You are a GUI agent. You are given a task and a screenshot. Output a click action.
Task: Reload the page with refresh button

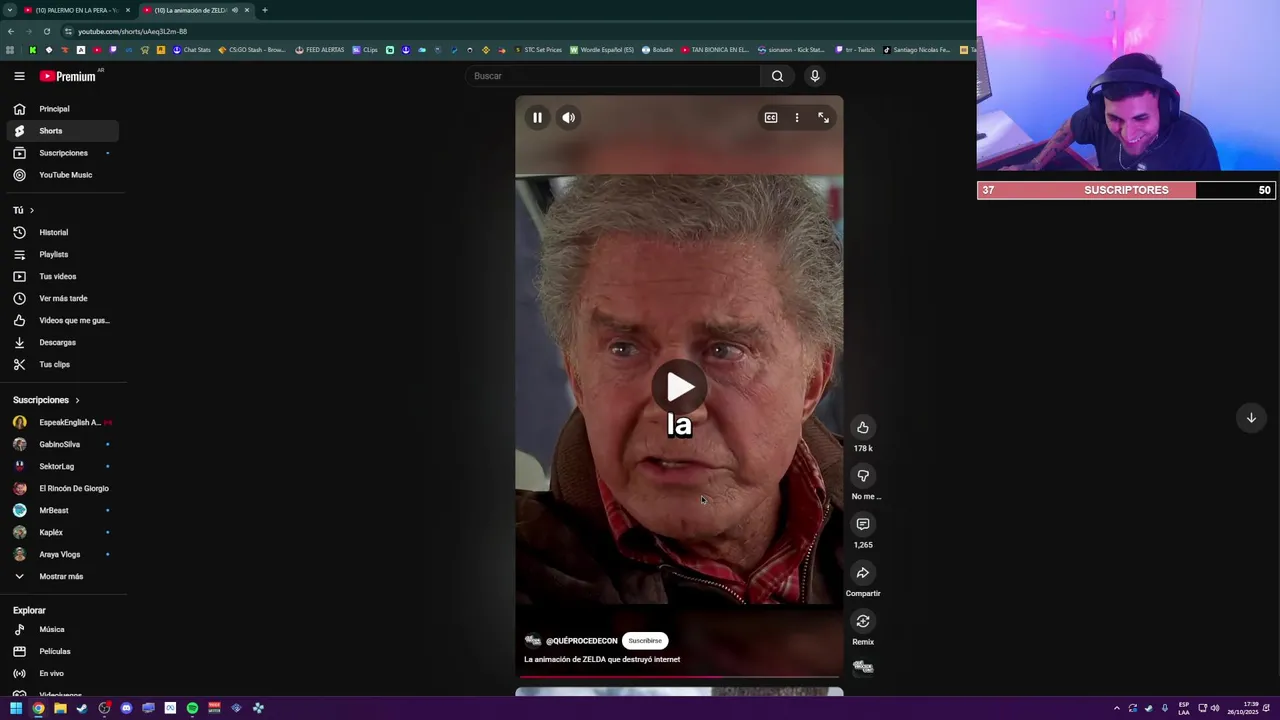click(x=46, y=31)
